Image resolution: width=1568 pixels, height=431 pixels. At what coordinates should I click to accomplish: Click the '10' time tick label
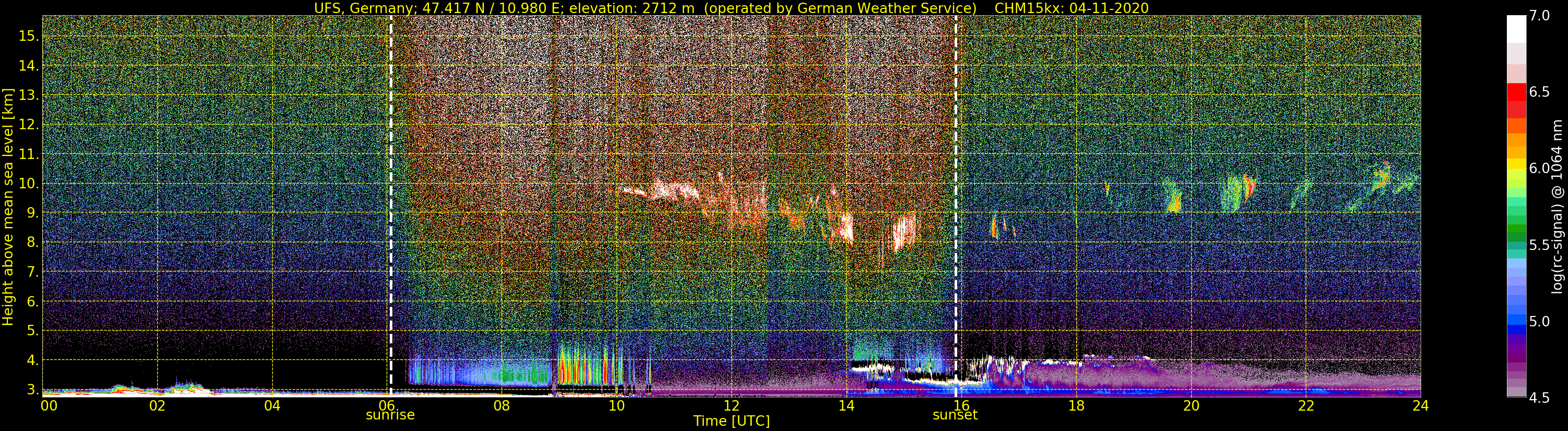pos(616,405)
